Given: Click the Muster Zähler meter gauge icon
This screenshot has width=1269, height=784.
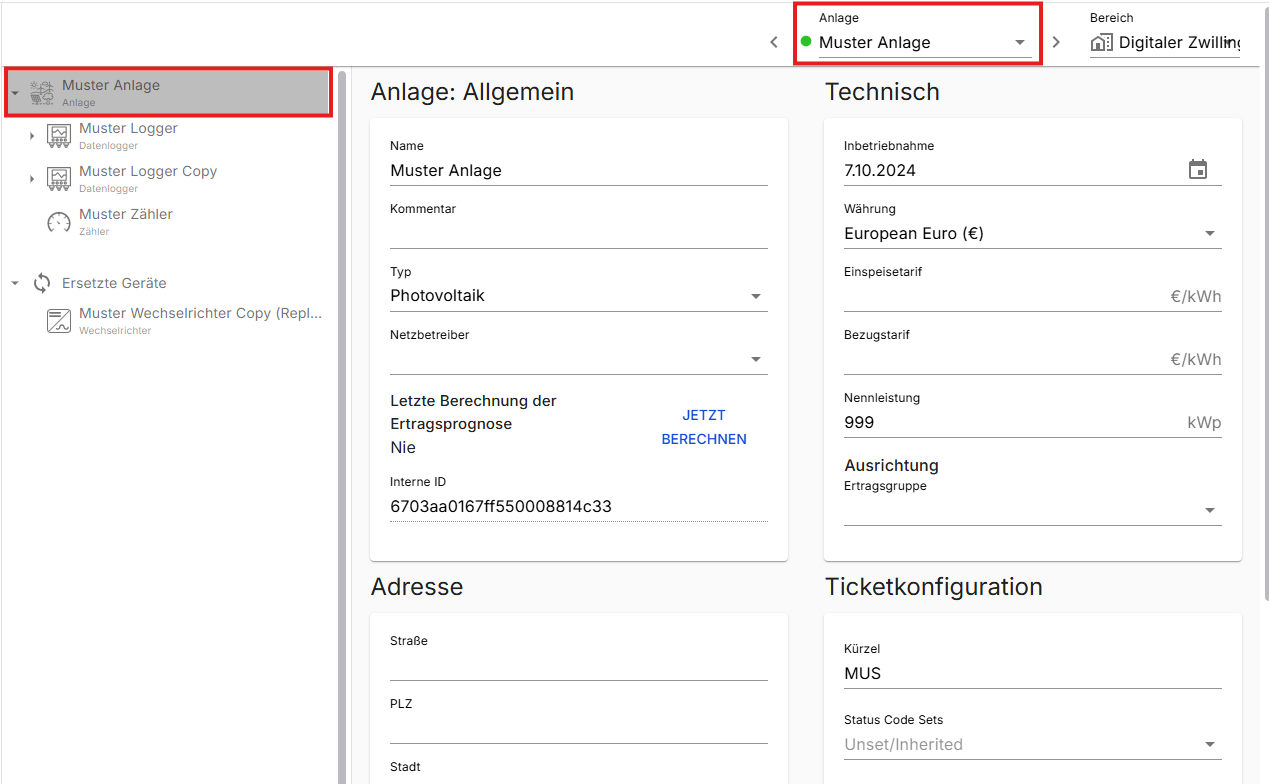Looking at the screenshot, I should 59,222.
